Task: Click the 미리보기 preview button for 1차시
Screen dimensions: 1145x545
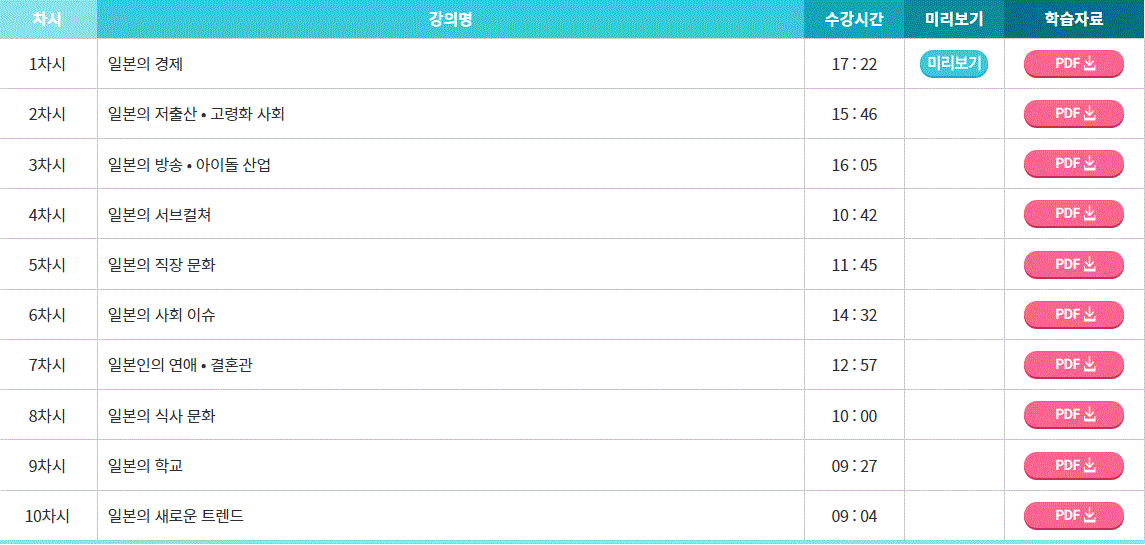Action: tap(954, 64)
